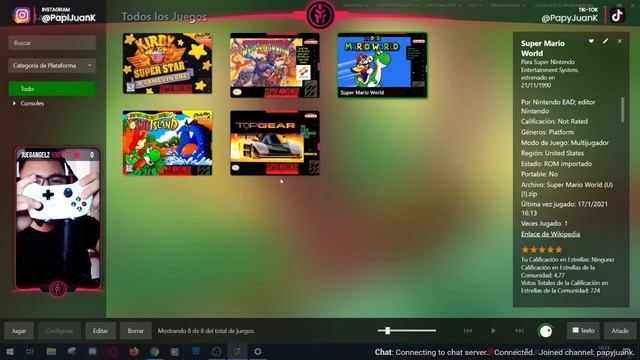This screenshot has width=640, height=360.
Task: Open the Enlace de Wikipedia link
Action: click(550, 234)
